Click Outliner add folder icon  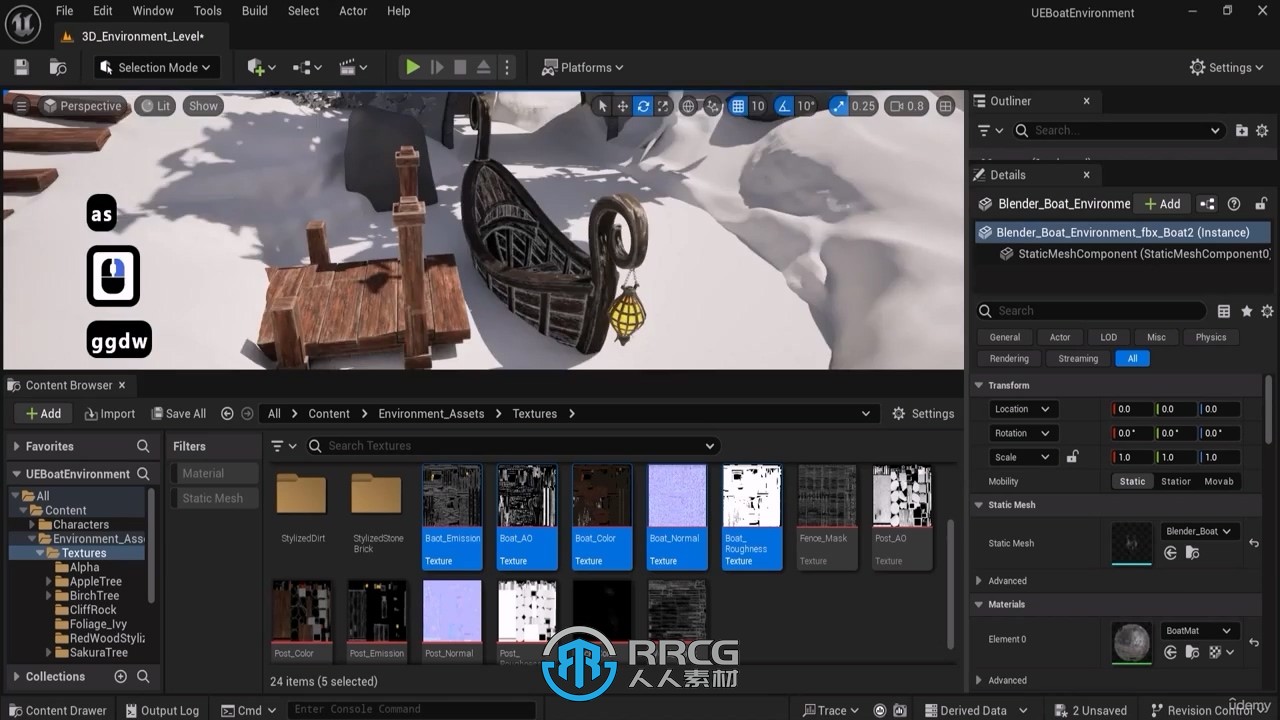click(x=1242, y=130)
